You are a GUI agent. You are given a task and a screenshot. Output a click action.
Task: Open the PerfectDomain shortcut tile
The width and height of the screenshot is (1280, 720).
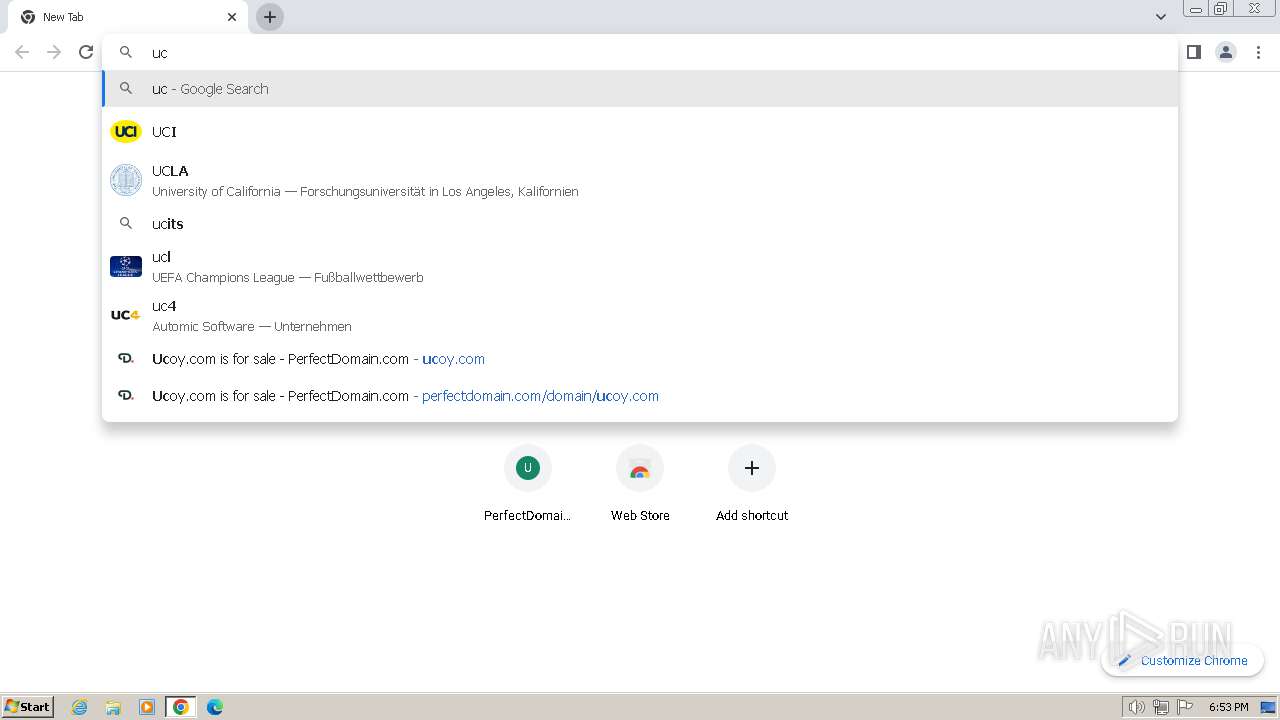(x=528, y=484)
